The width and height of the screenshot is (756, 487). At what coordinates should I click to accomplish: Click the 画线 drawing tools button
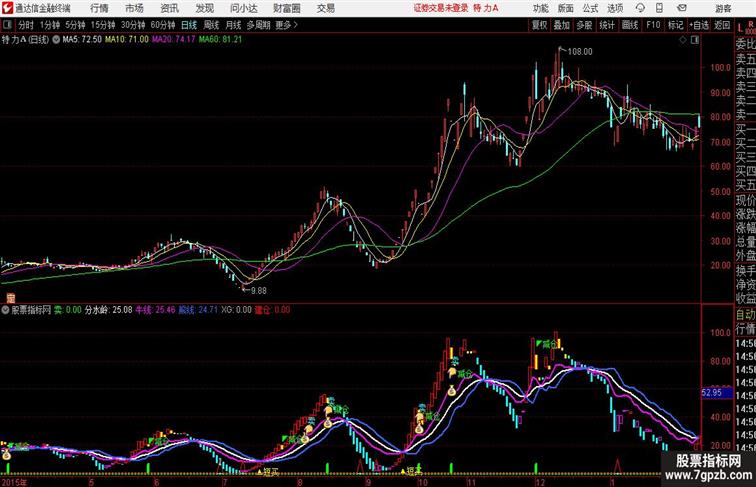630,25
